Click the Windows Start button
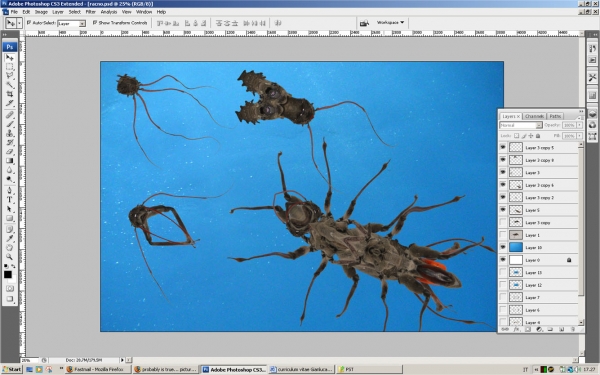 coord(11,369)
